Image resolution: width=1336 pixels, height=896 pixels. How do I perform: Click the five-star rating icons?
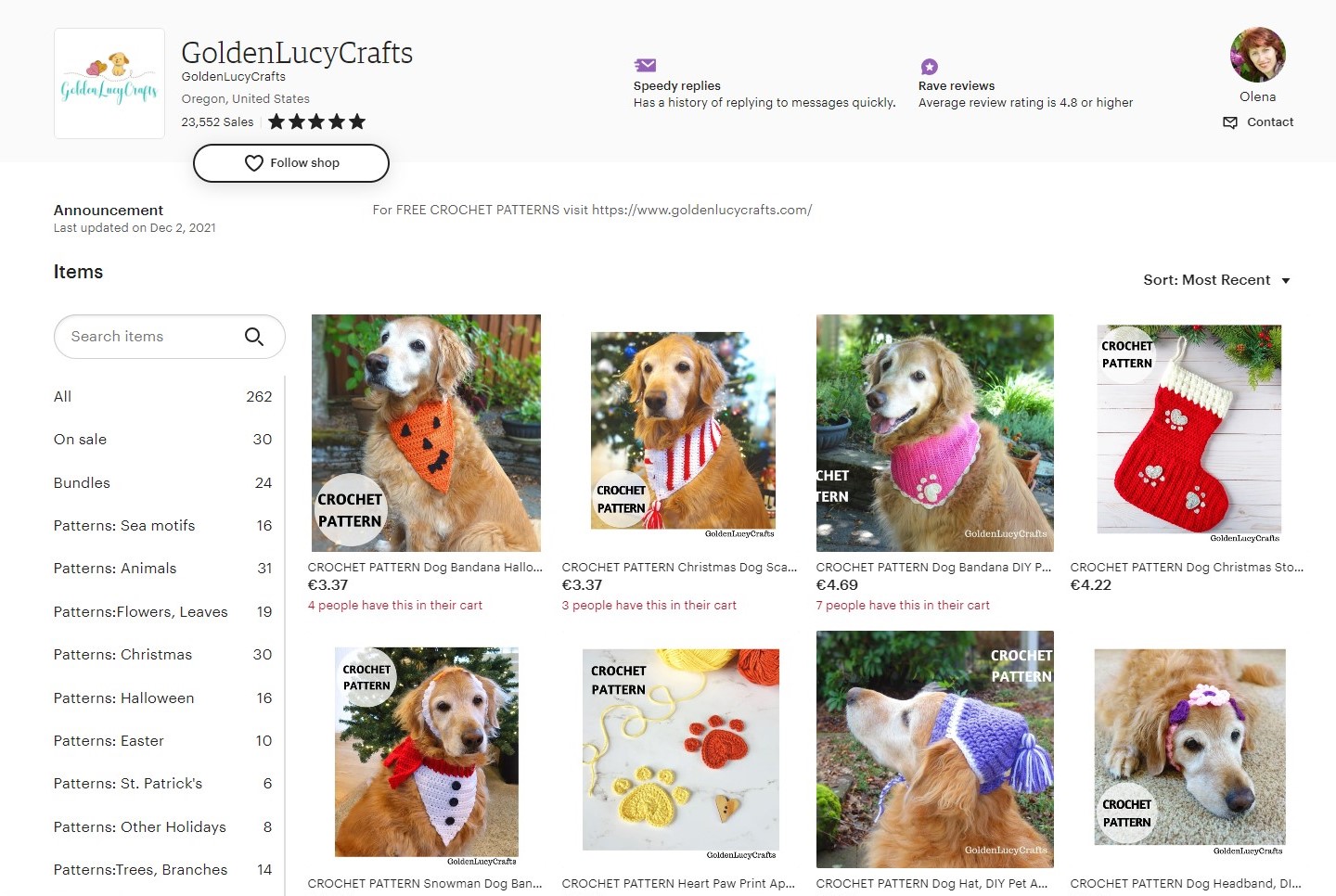pos(315,121)
